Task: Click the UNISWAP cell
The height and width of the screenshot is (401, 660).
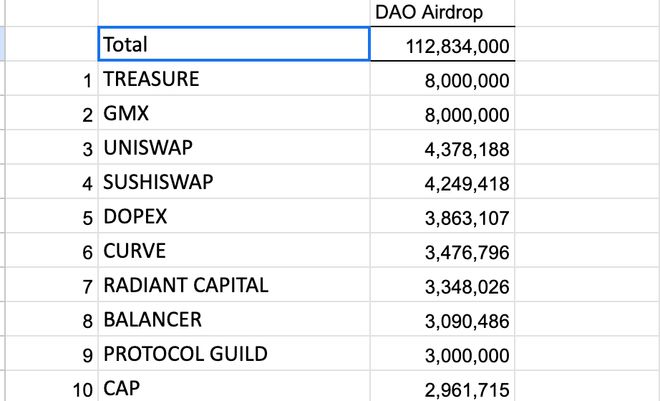Action: click(x=233, y=149)
